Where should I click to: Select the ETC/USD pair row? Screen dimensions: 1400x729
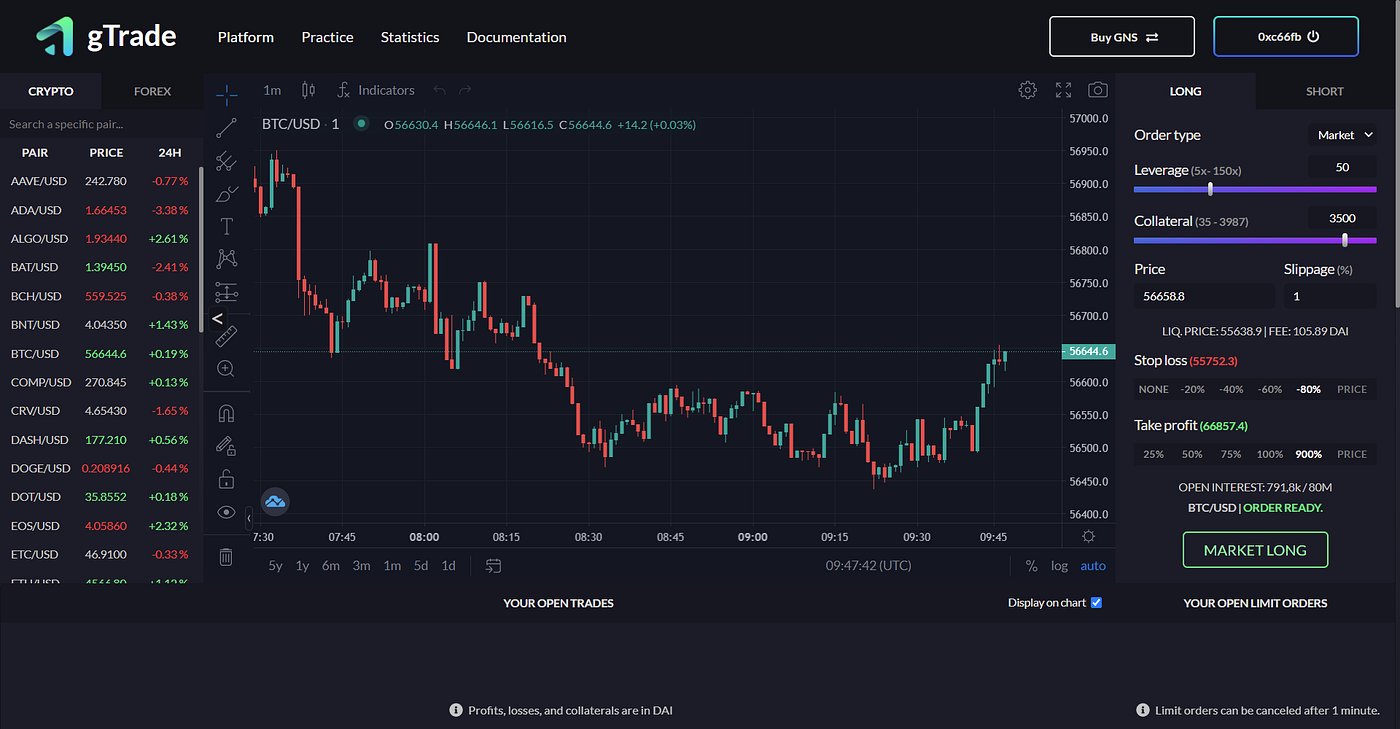pos(100,554)
